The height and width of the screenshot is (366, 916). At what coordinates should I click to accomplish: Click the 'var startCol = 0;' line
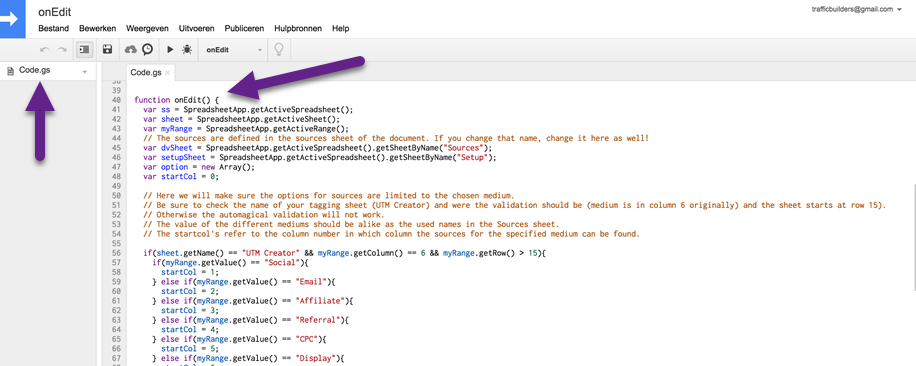click(181, 177)
